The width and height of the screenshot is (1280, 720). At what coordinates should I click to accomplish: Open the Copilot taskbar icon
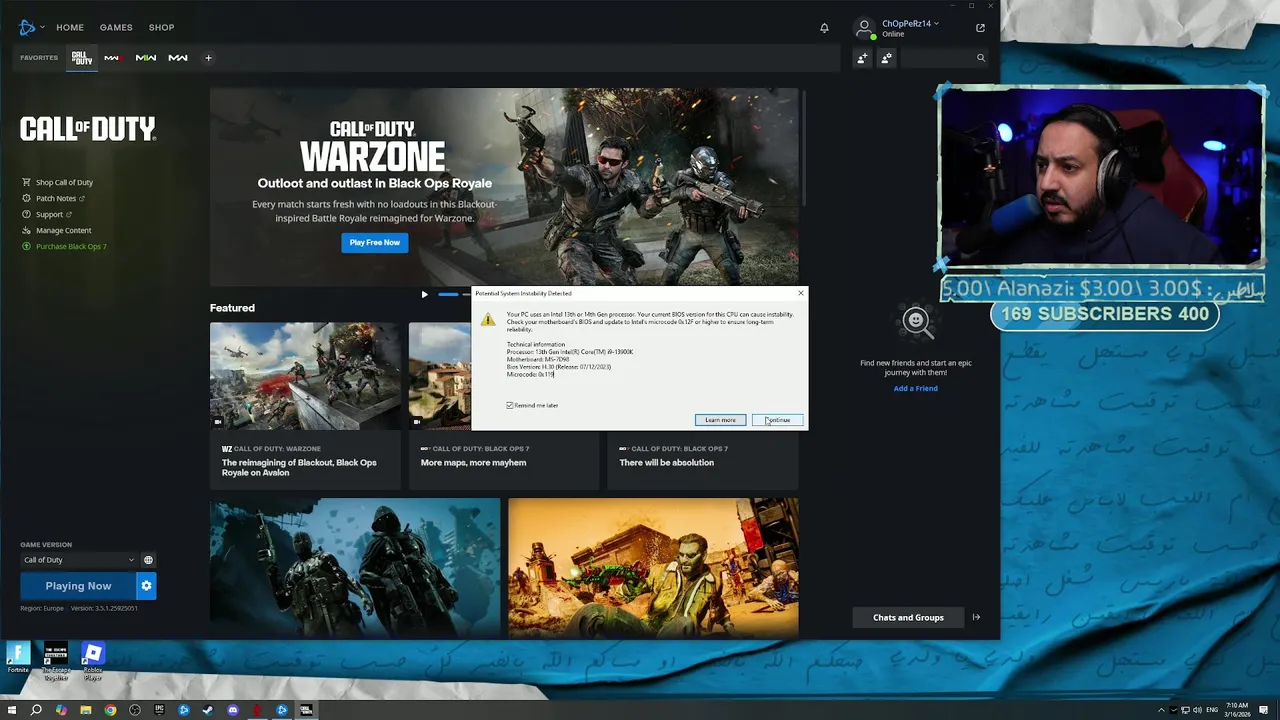pos(61,710)
